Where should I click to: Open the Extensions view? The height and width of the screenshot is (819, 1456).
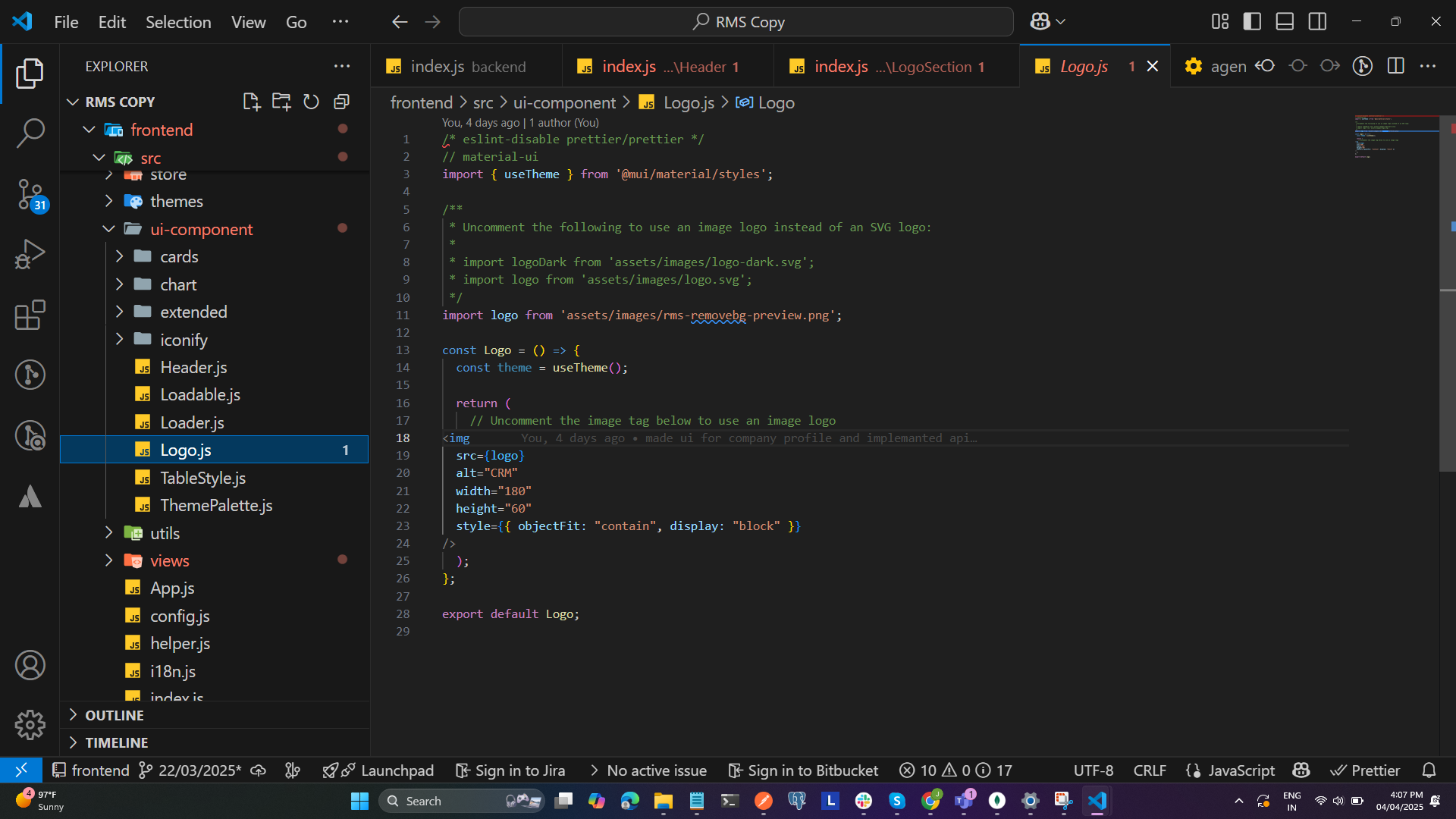pyautogui.click(x=30, y=315)
